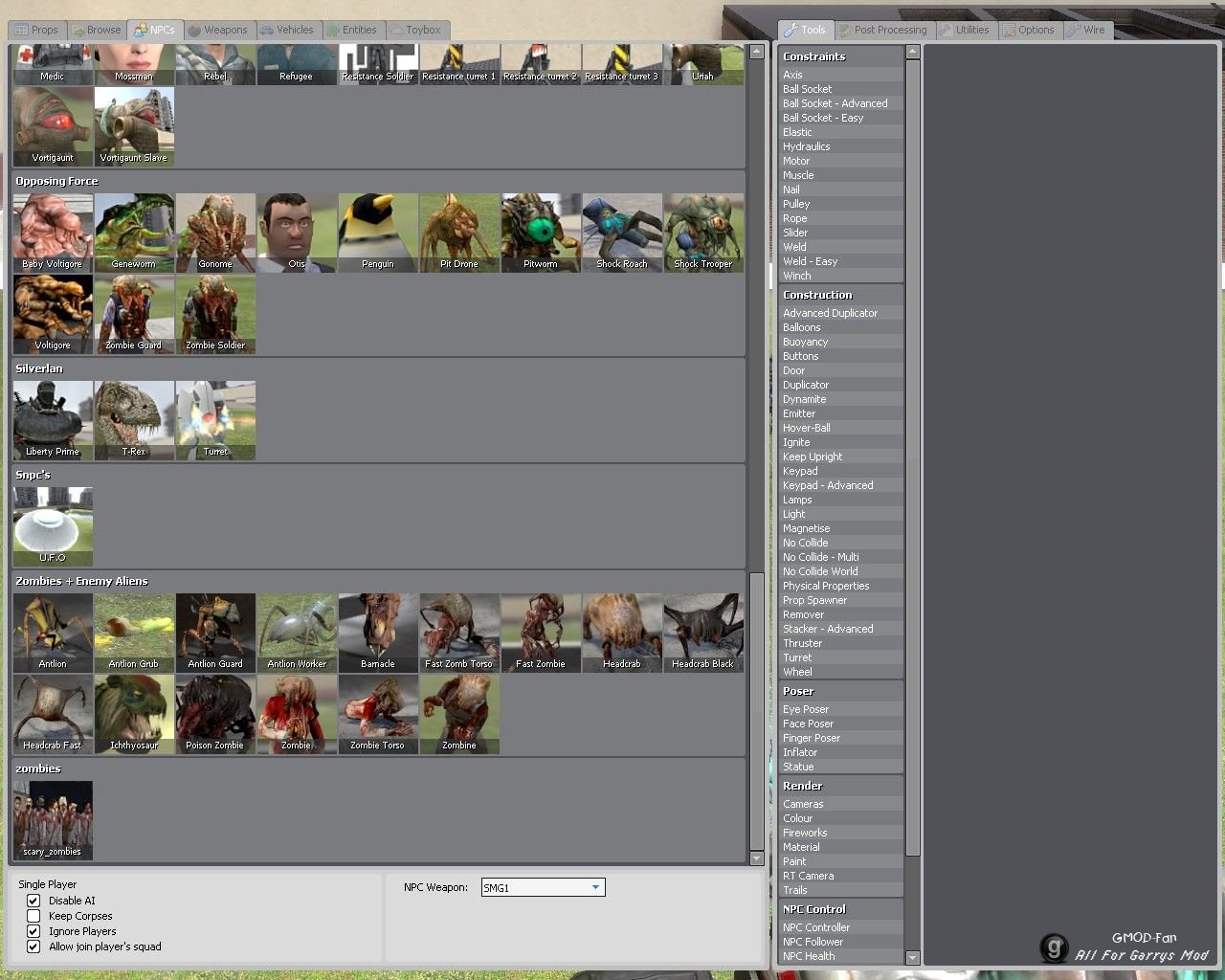Image resolution: width=1225 pixels, height=980 pixels.
Task: Select the Fast Zombie NPC
Action: tap(541, 634)
